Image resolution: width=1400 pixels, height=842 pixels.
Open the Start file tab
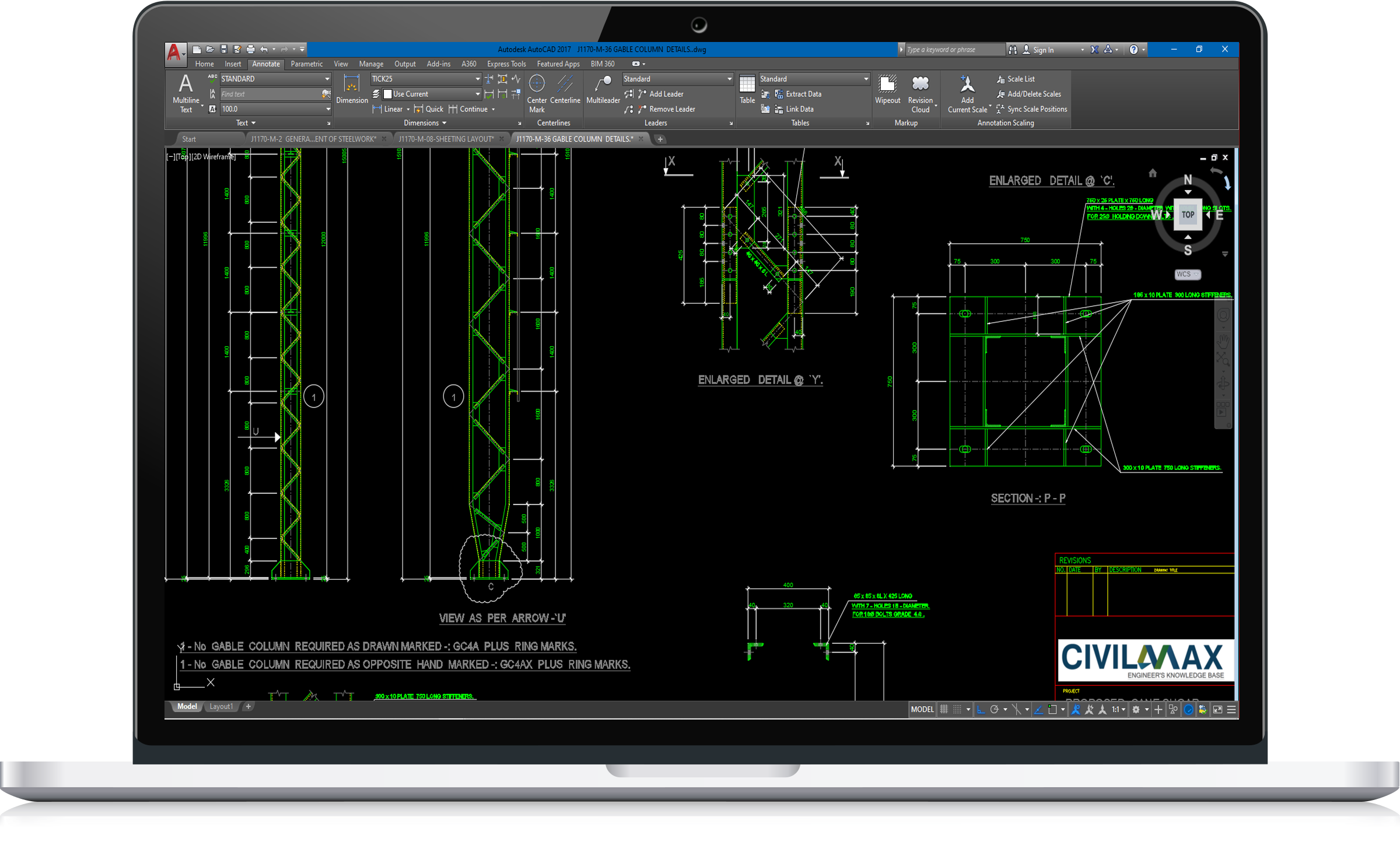pyautogui.click(x=189, y=139)
